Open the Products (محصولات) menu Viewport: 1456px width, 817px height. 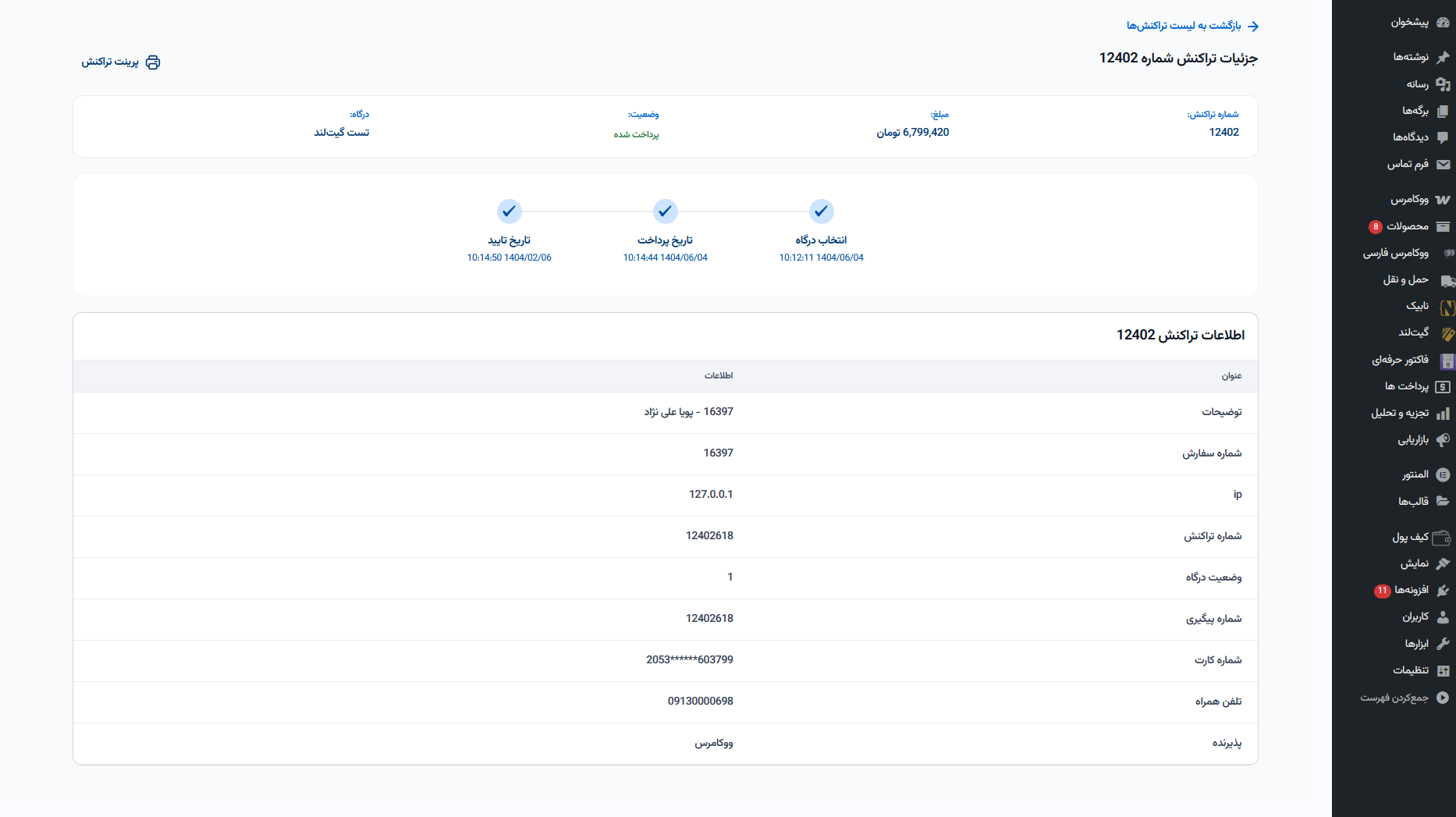click(1408, 226)
